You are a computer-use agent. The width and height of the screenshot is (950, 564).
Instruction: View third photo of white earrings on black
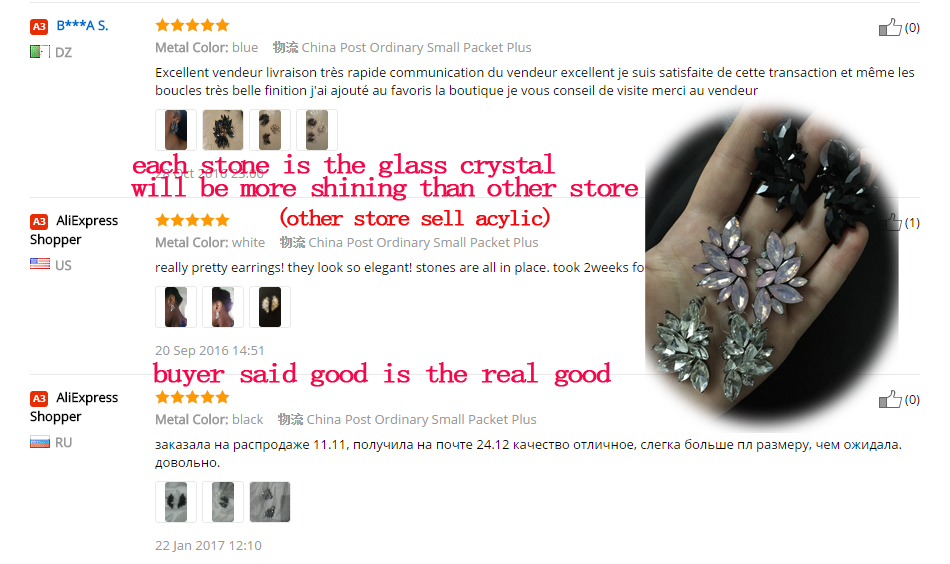270,307
